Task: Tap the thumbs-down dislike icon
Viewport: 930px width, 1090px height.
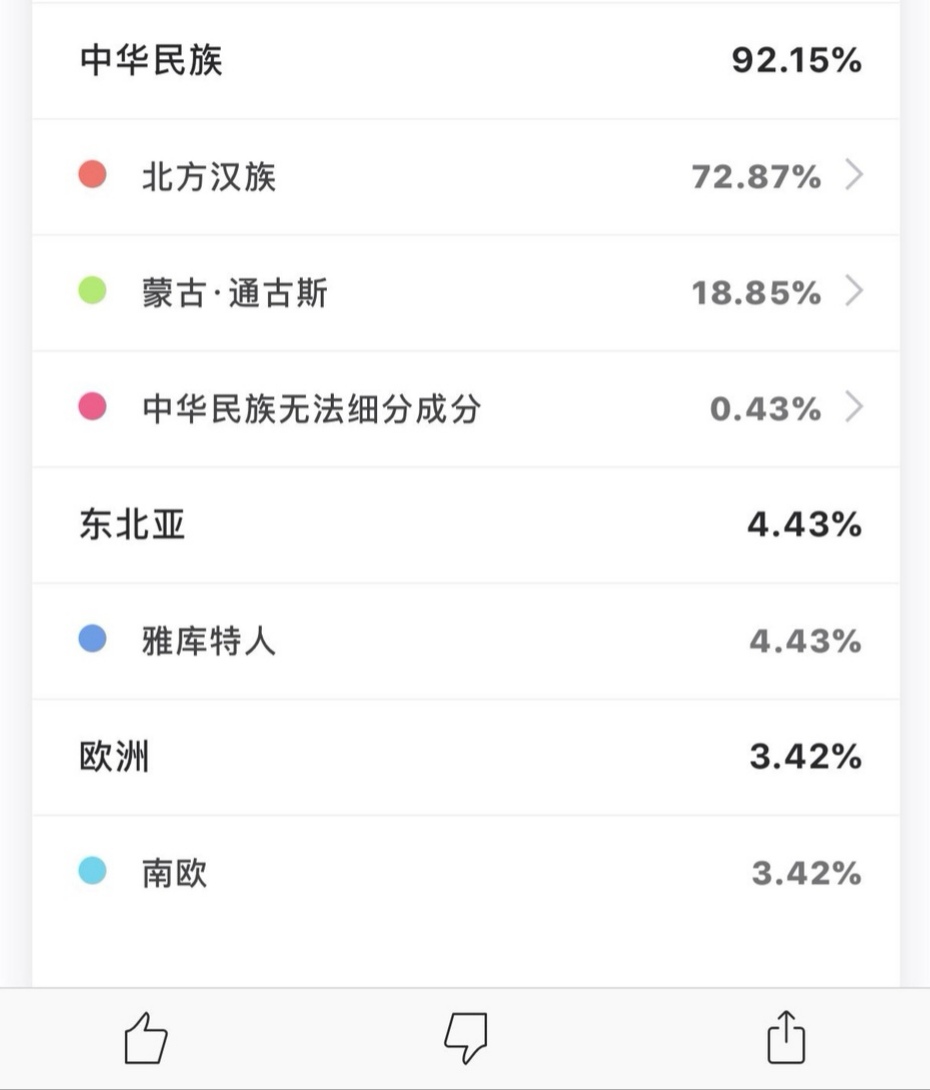Action: click(x=466, y=1038)
